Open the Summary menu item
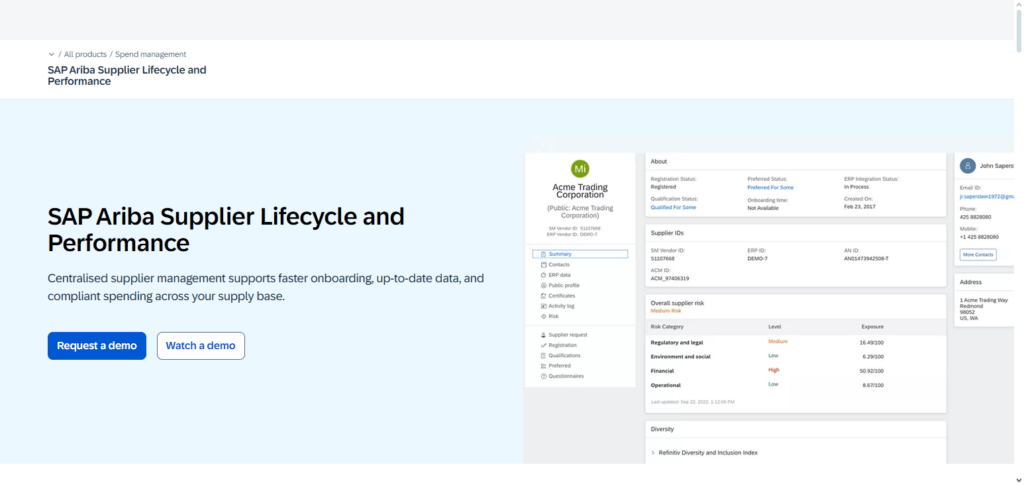Image resolution: width=1024 pixels, height=485 pixels. click(580, 254)
